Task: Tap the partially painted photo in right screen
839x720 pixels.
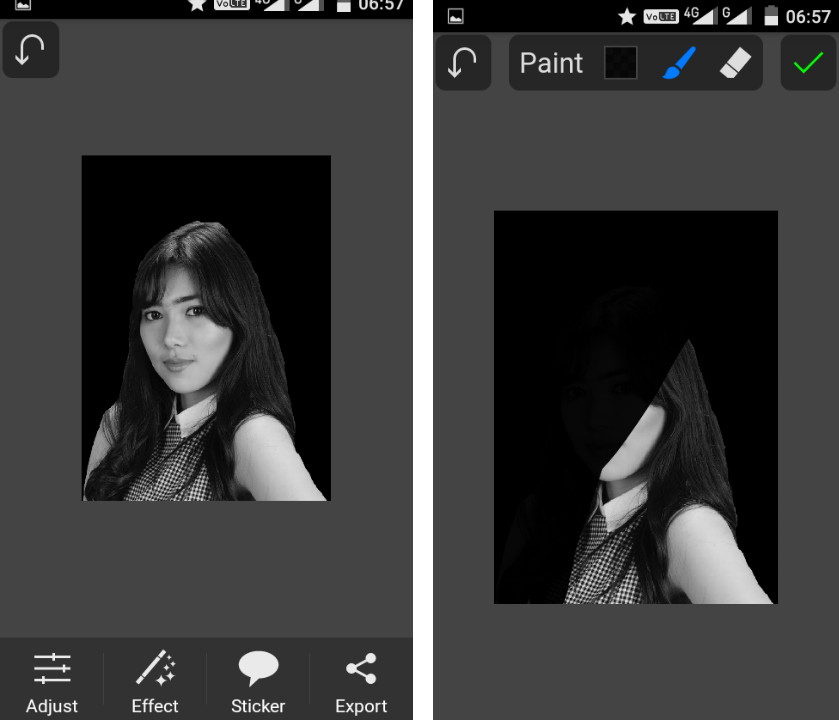Action: 636,407
